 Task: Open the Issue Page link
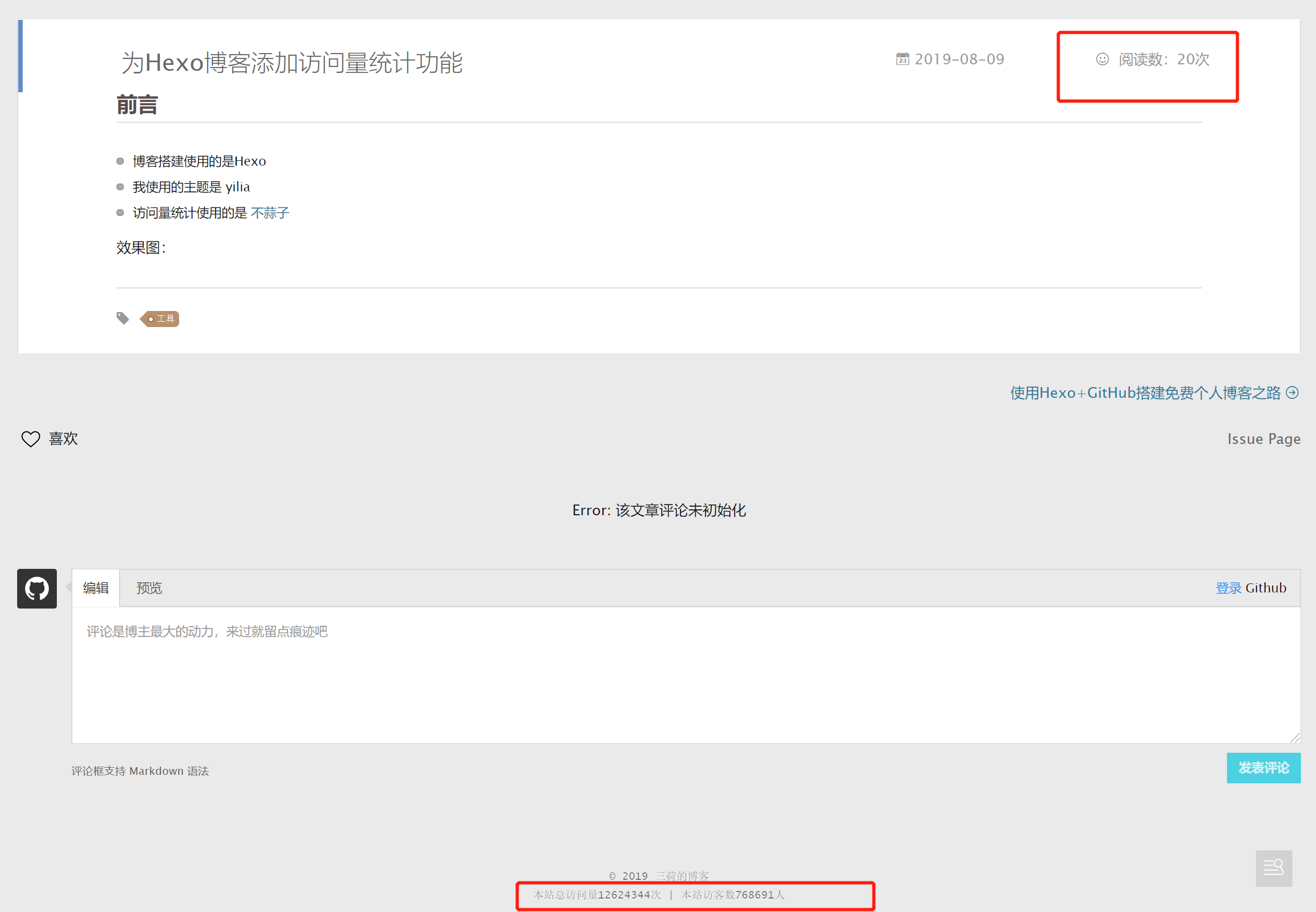[x=1263, y=439]
